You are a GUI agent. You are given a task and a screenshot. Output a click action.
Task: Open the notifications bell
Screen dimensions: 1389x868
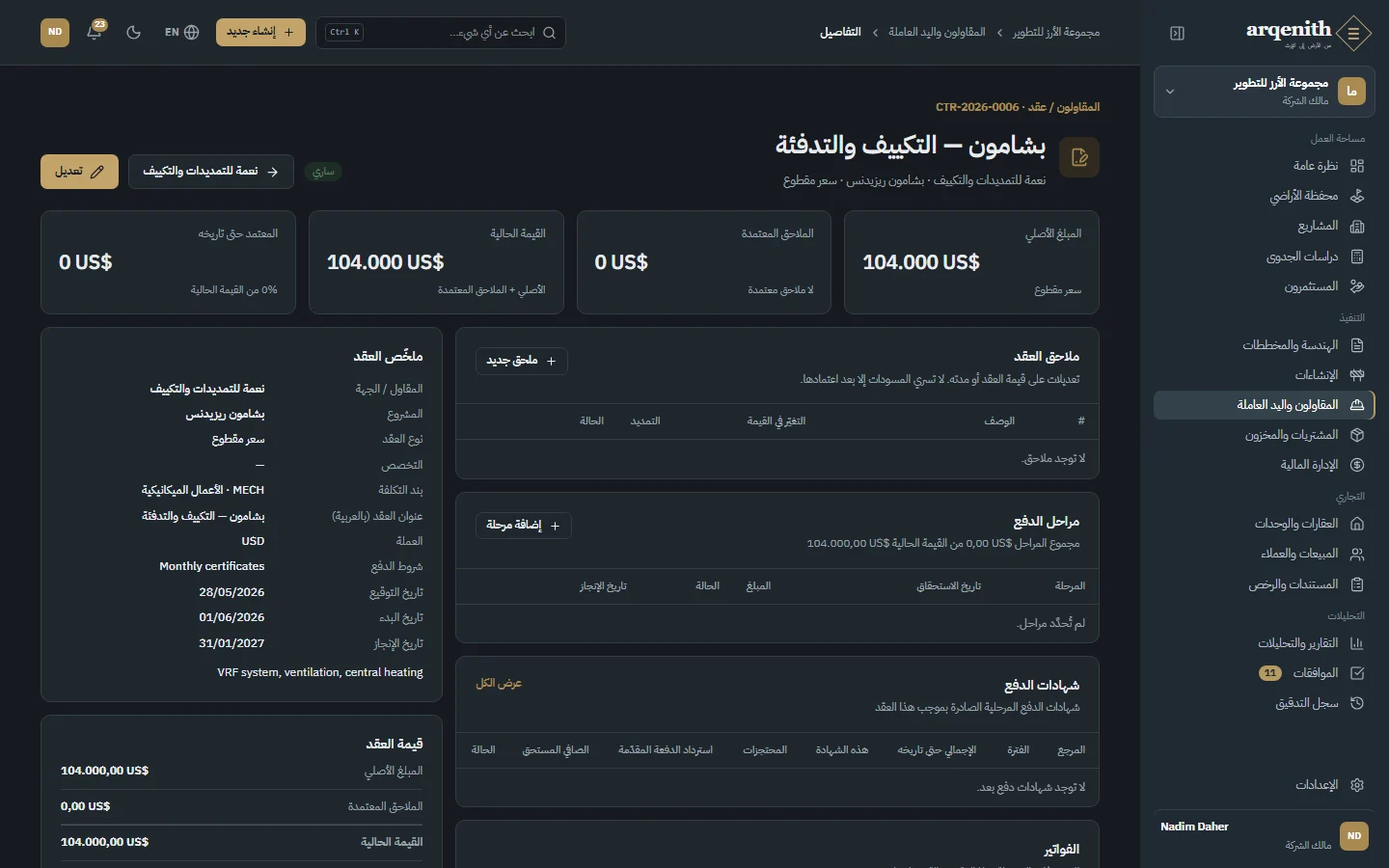95,32
